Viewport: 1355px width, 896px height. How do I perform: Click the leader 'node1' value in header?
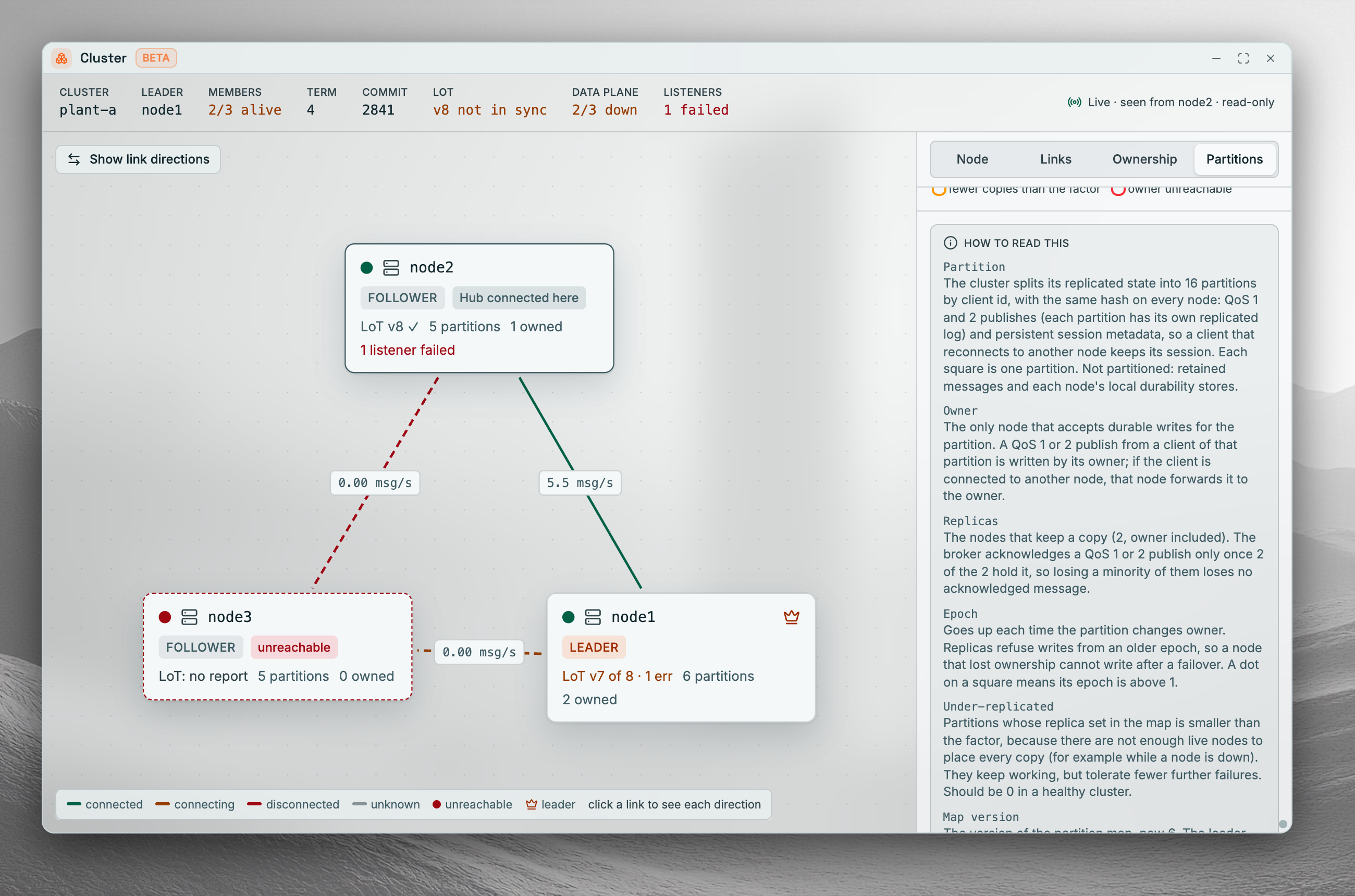(162, 110)
